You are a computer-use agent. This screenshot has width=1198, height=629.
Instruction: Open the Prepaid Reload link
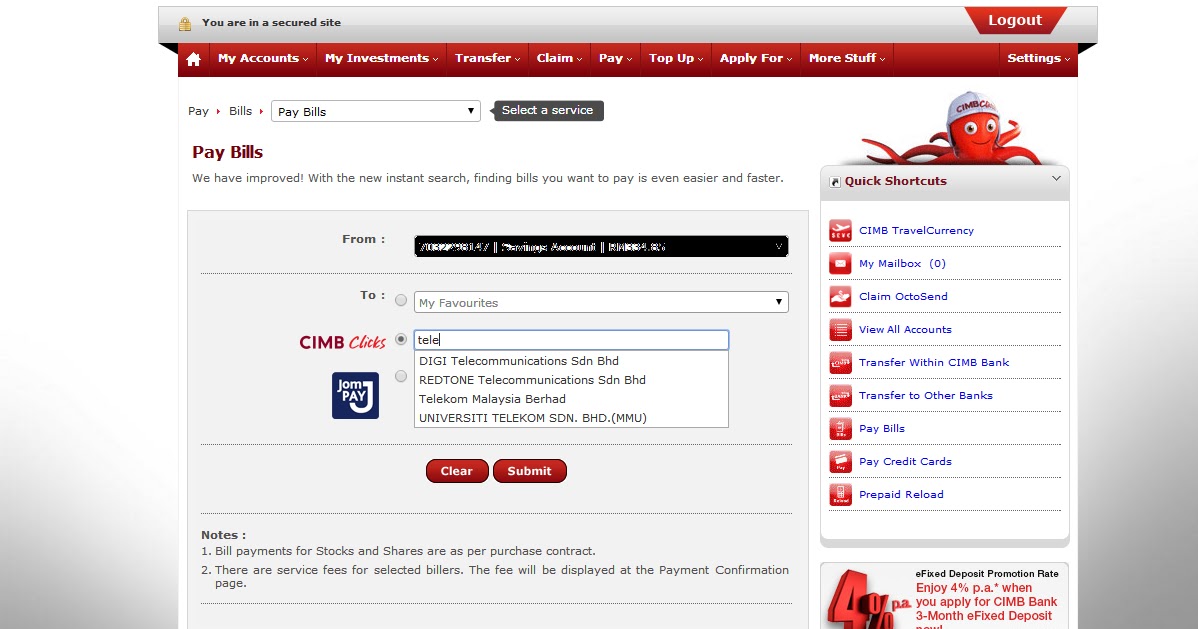[x=901, y=494]
